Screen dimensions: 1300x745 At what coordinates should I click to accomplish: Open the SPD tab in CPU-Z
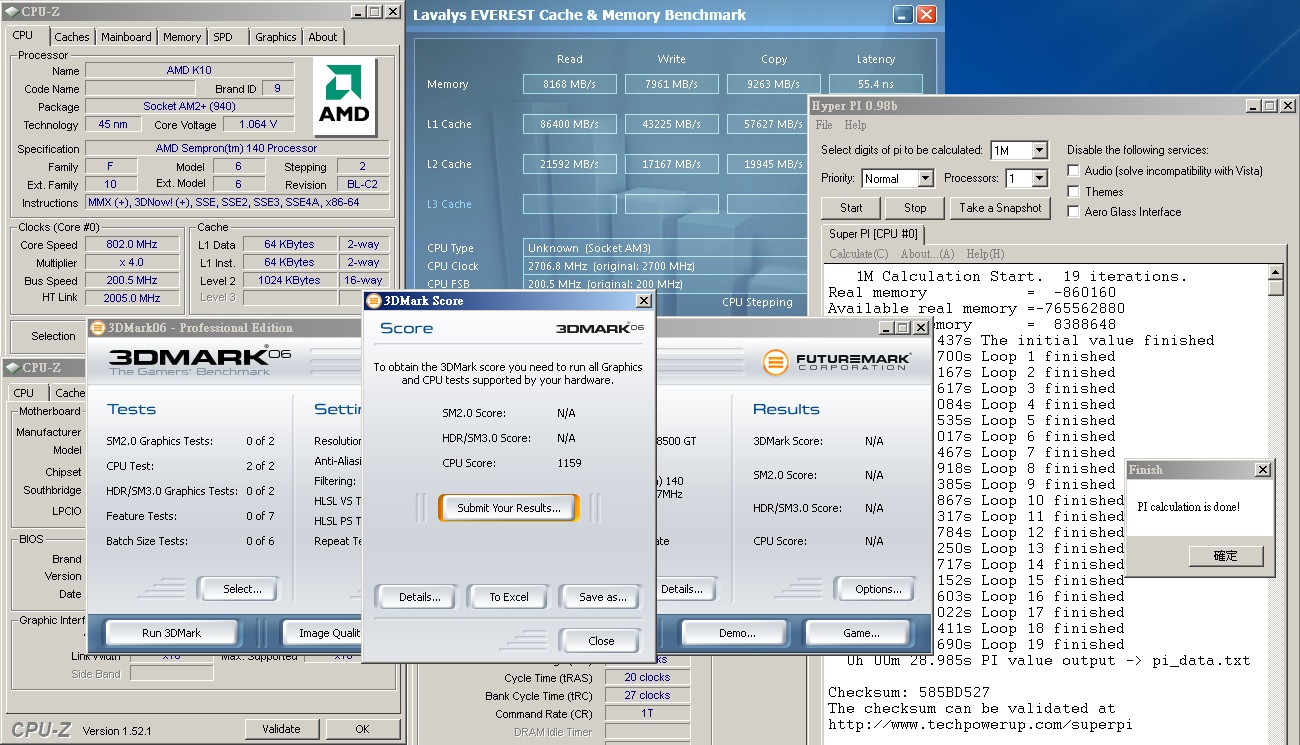(x=223, y=37)
